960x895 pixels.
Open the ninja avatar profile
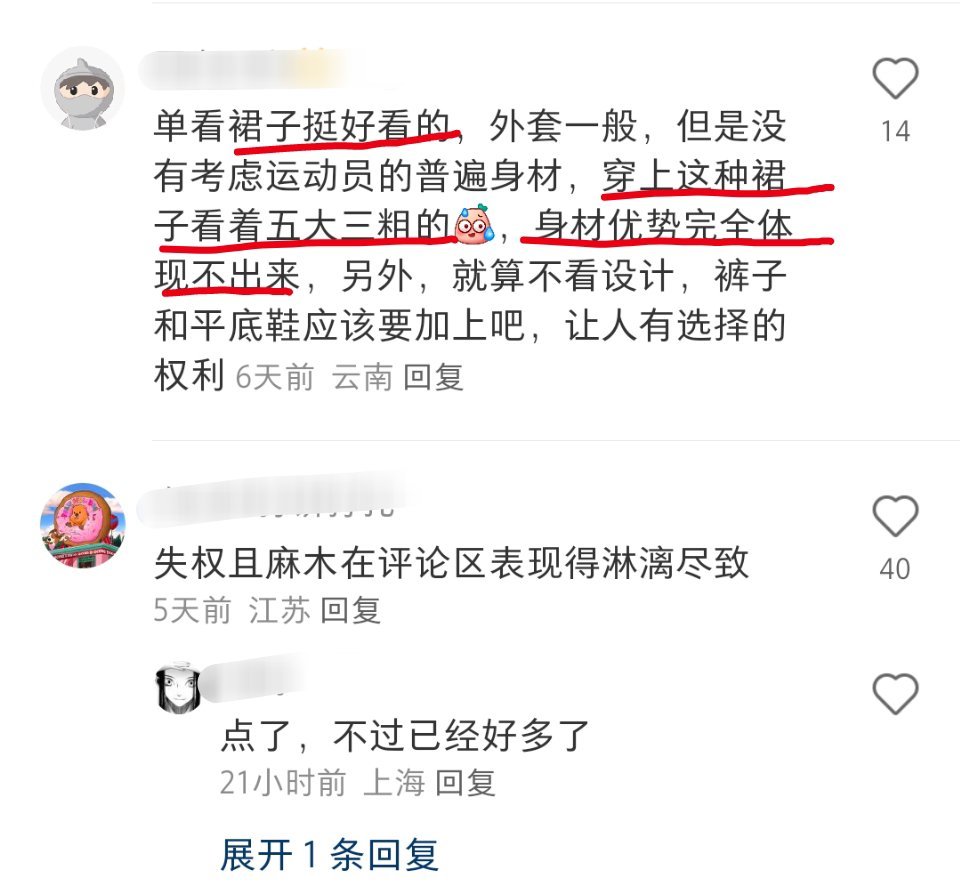pos(83,88)
